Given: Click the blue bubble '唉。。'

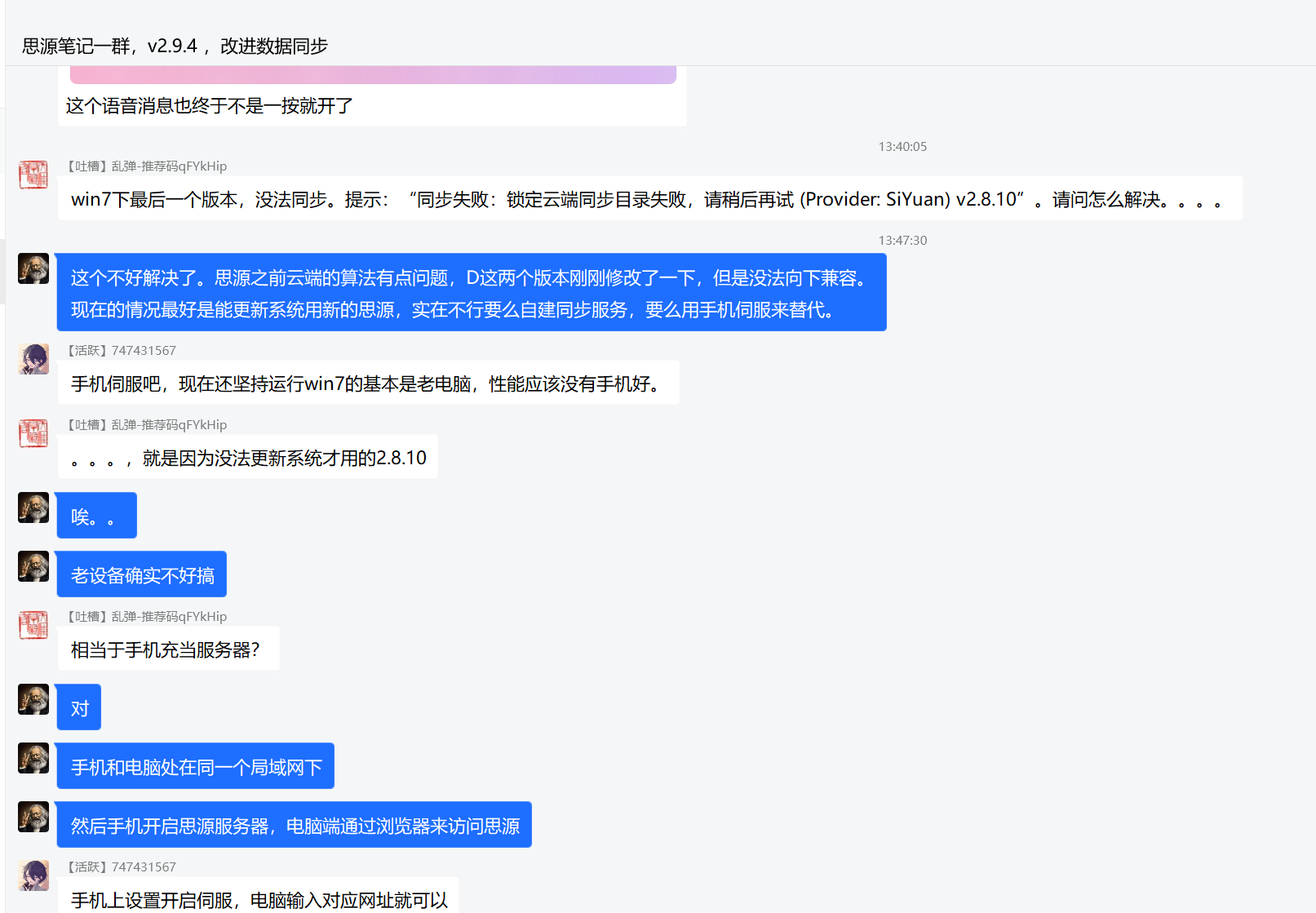Looking at the screenshot, I should [x=96, y=516].
